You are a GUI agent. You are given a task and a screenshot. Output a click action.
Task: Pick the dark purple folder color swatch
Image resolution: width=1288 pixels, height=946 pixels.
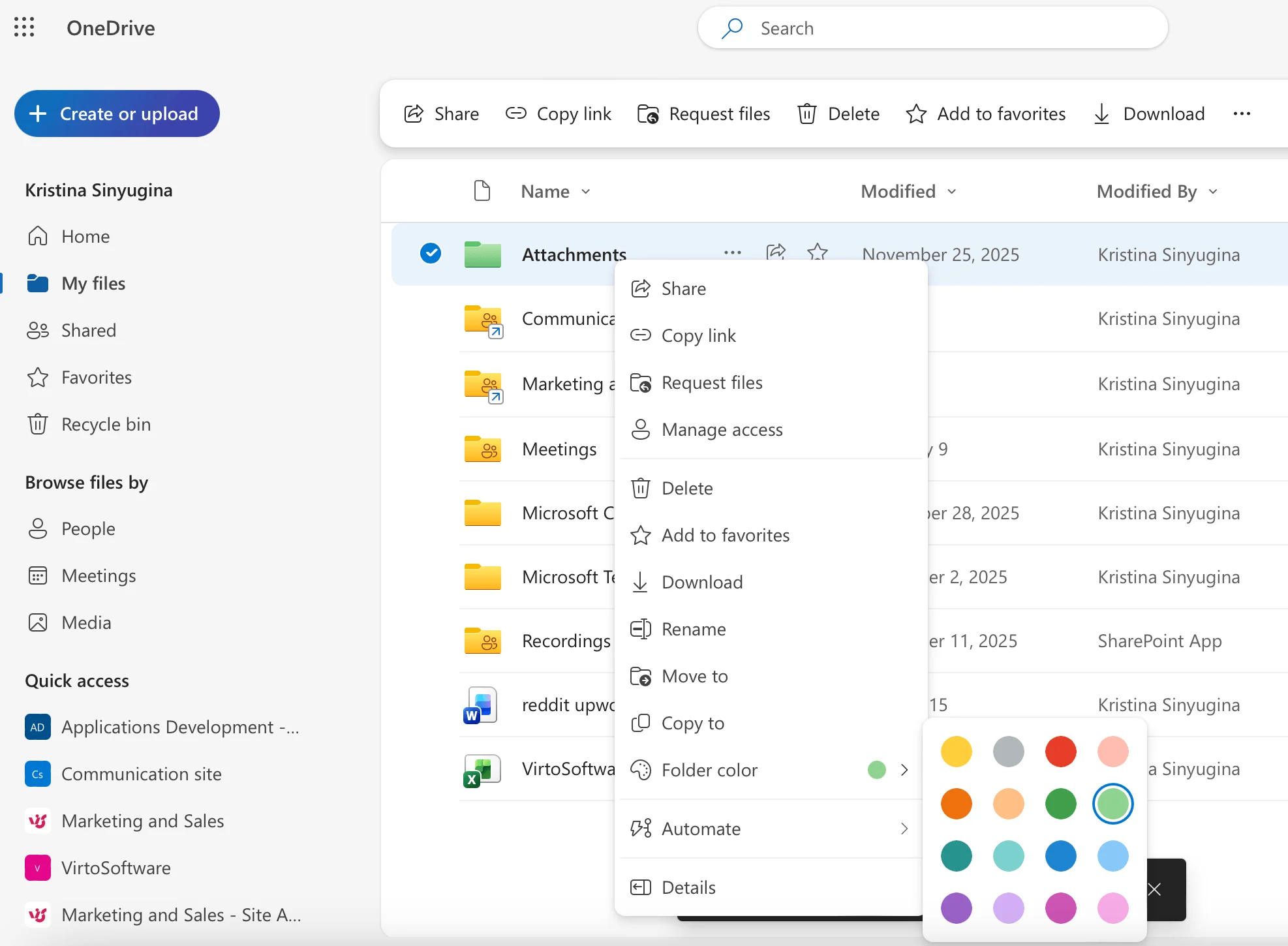(x=957, y=908)
